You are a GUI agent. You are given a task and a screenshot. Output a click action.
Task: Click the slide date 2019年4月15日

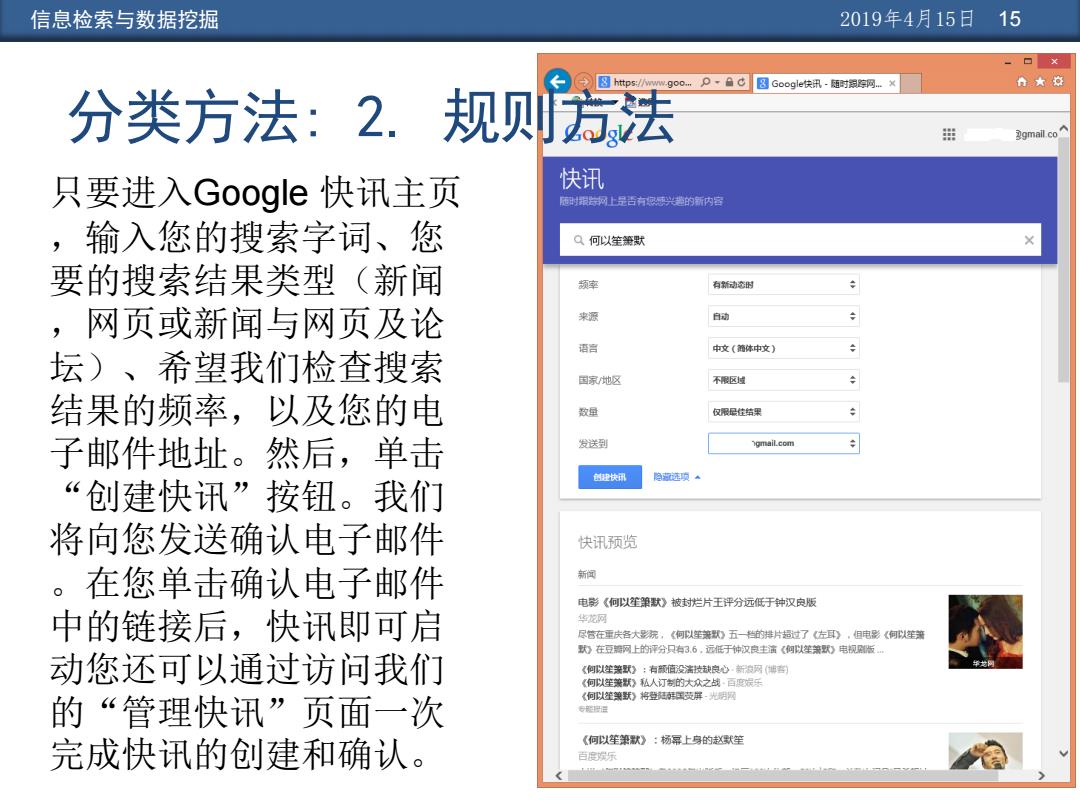906,19
